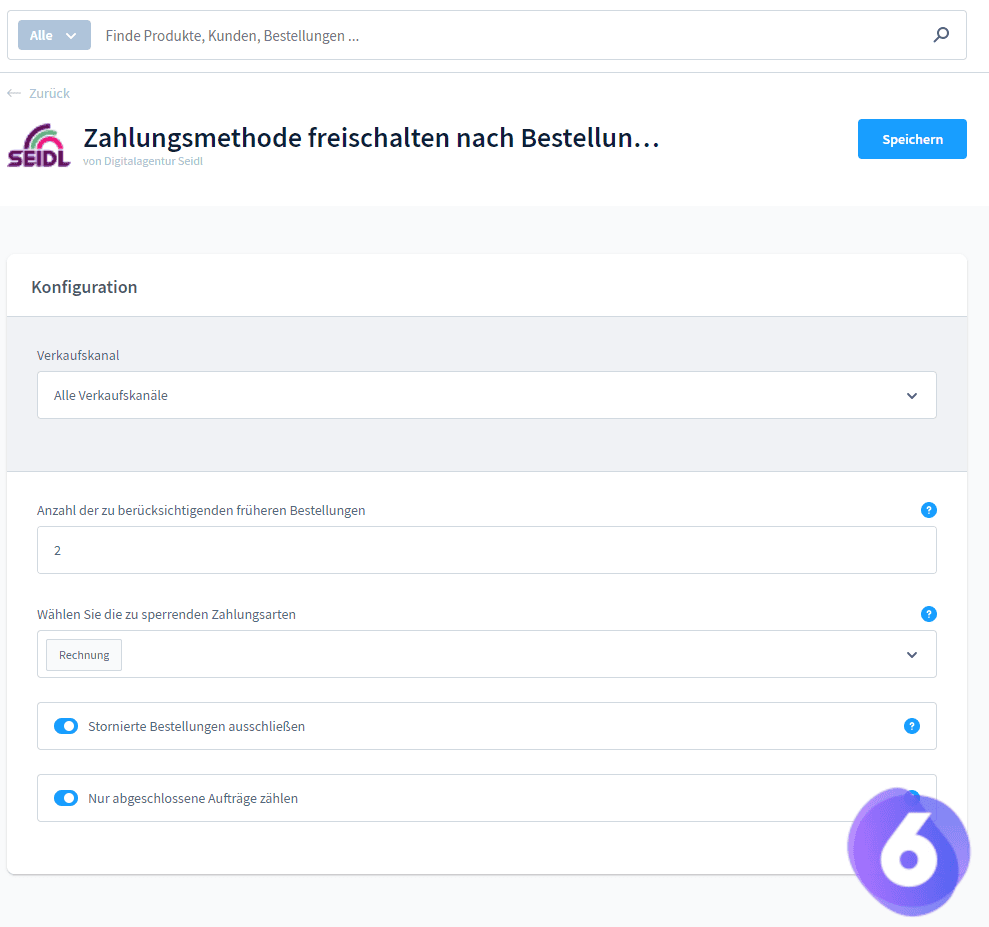This screenshot has height=927, width=989.
Task: Click the Digitalagentur Seidl author link
Action: (x=143, y=160)
